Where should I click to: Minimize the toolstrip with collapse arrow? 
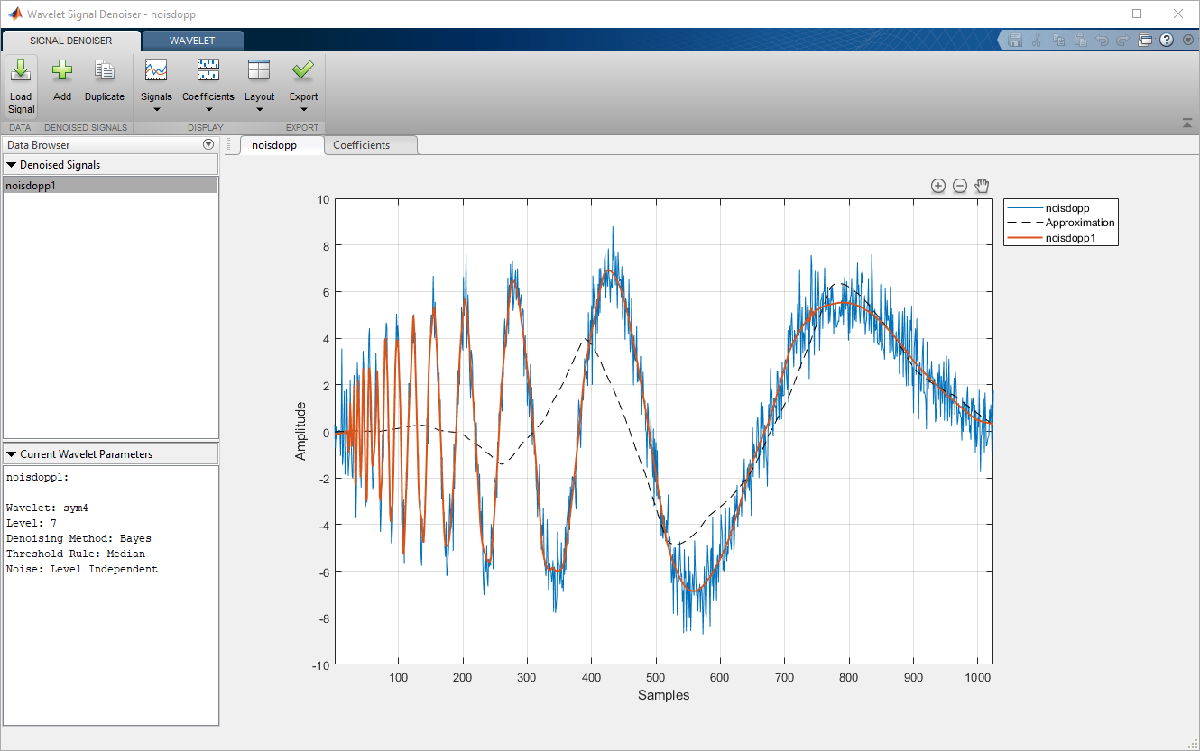click(x=1186, y=123)
